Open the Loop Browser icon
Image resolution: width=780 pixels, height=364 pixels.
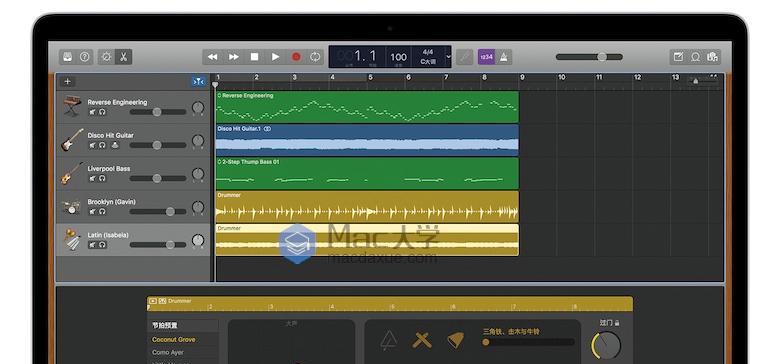pos(695,57)
